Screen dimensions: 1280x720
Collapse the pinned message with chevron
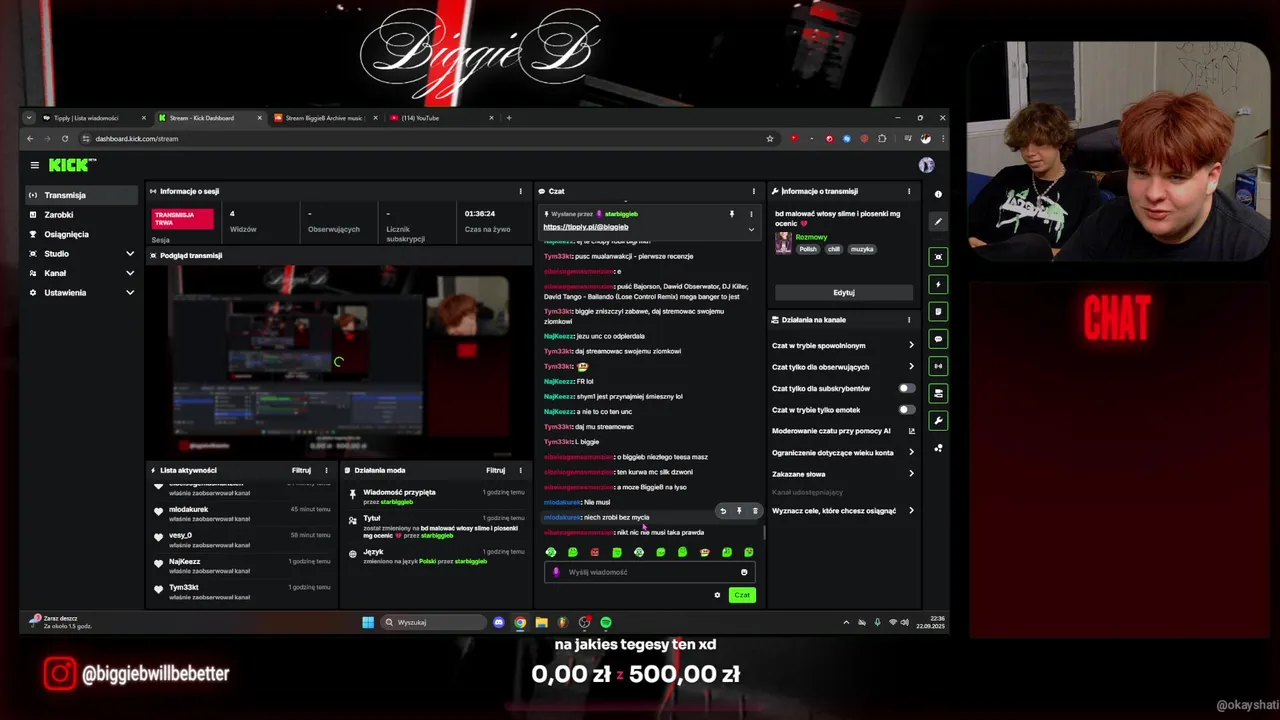tap(751, 229)
